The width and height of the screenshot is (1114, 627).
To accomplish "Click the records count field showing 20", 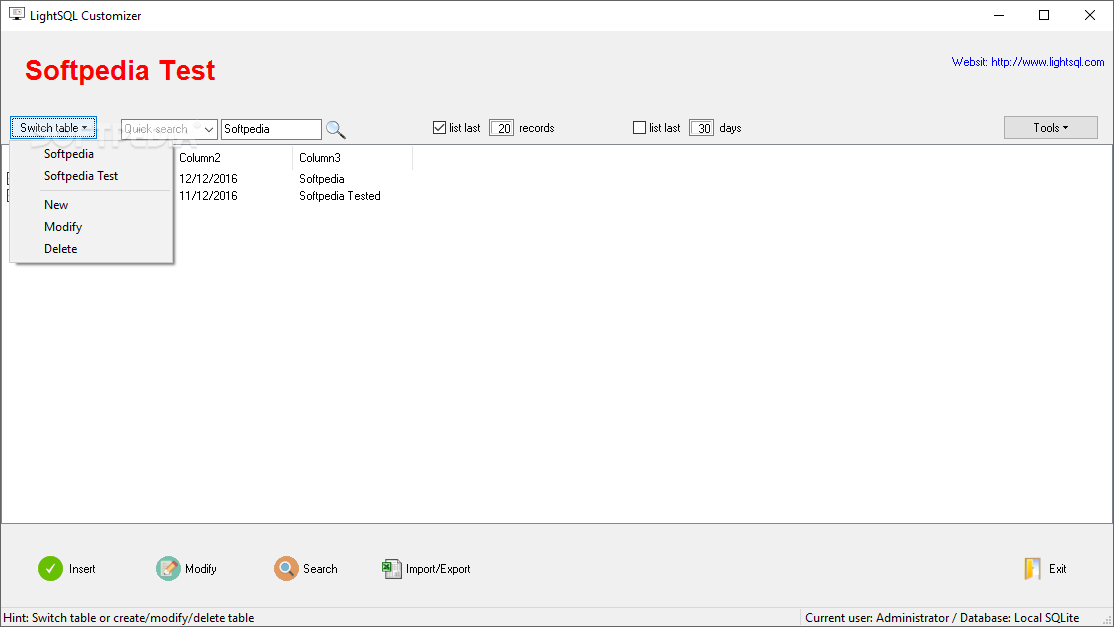I will [x=502, y=129].
